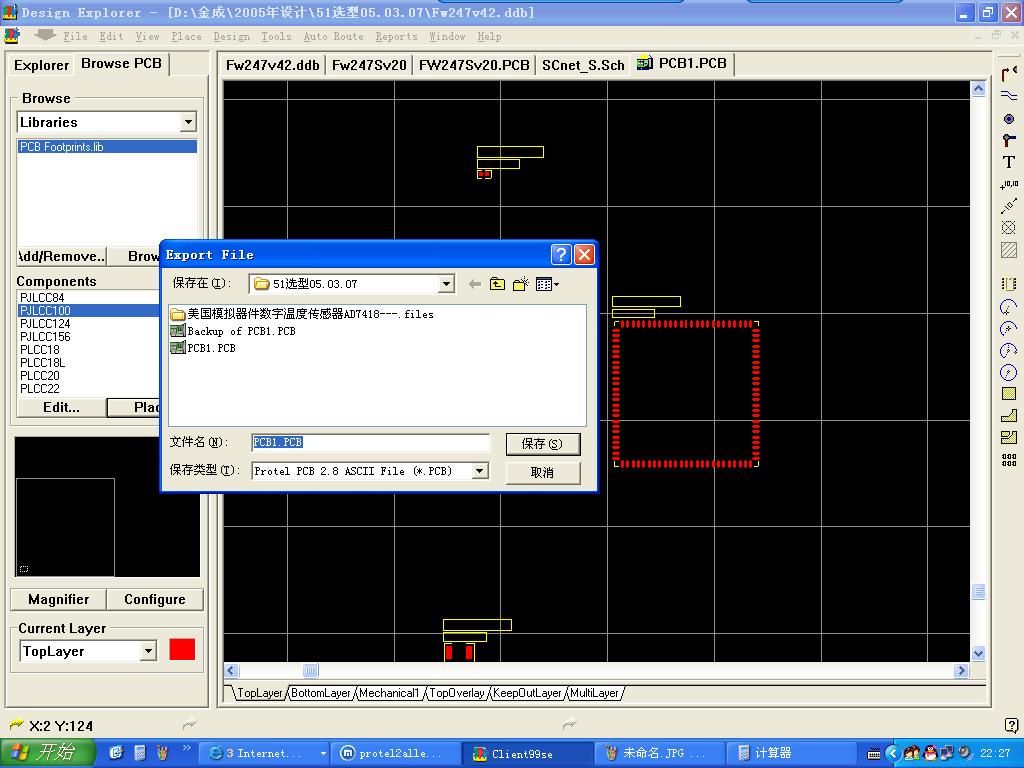Open the Place menu
Screen dimensions: 1024x768
click(x=186, y=37)
